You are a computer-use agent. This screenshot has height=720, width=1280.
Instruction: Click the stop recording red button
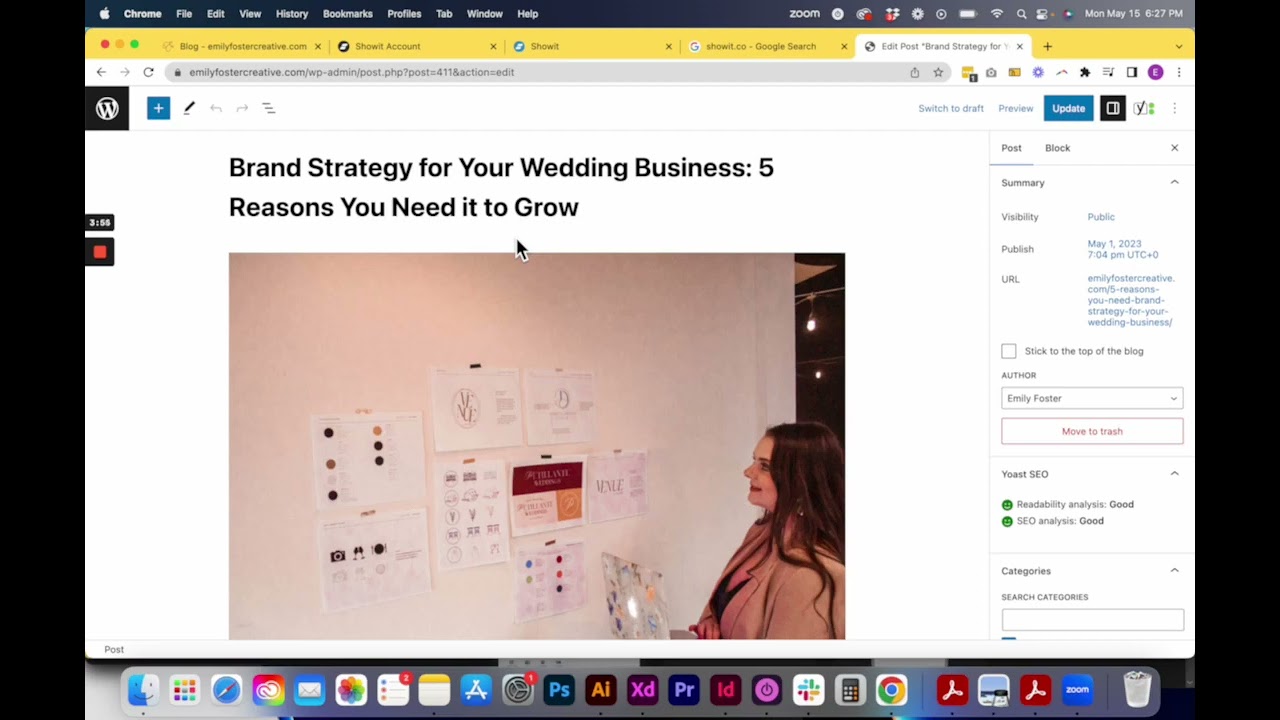(100, 252)
